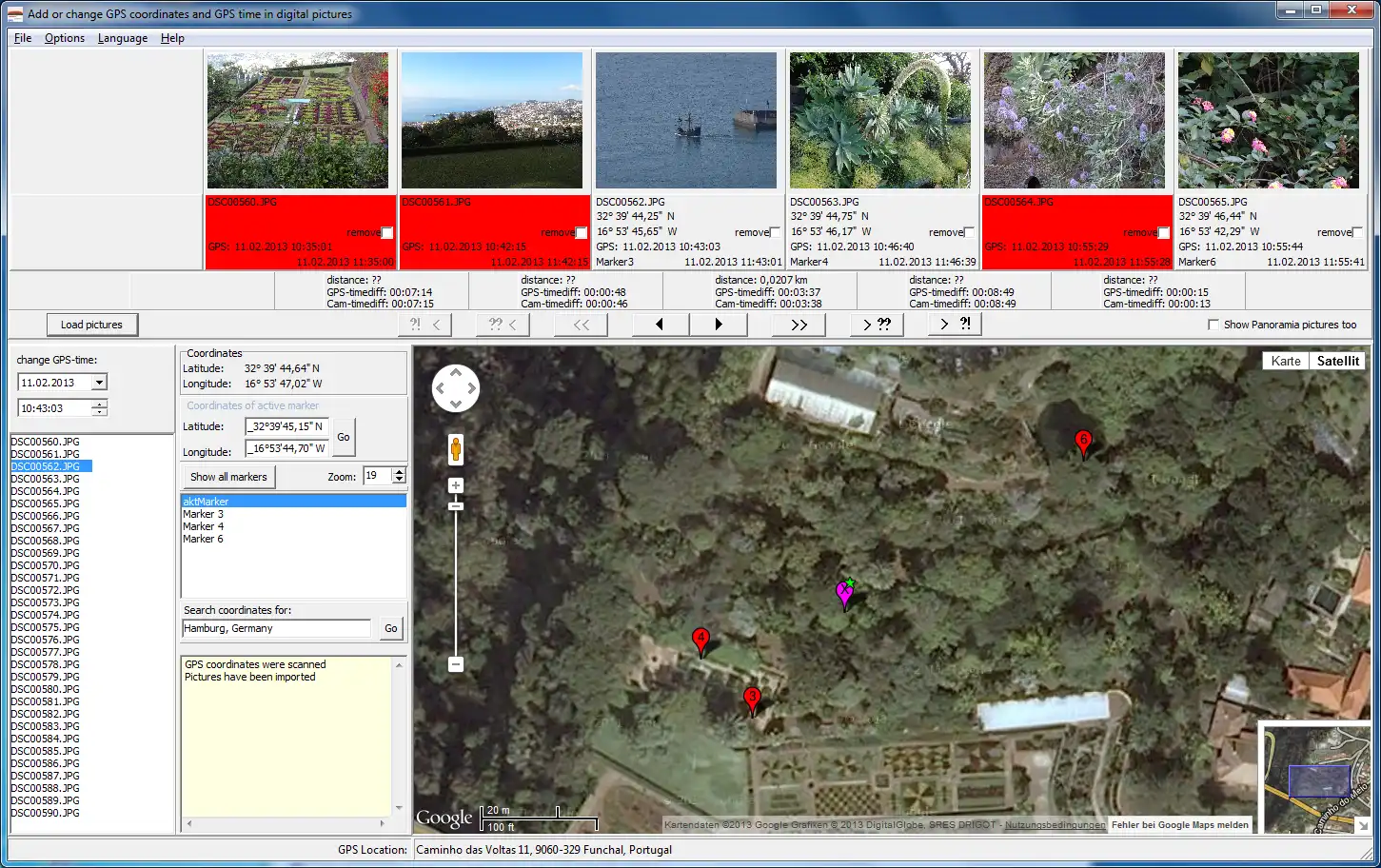Open the Help menu
The image size is (1381, 868).
point(172,38)
